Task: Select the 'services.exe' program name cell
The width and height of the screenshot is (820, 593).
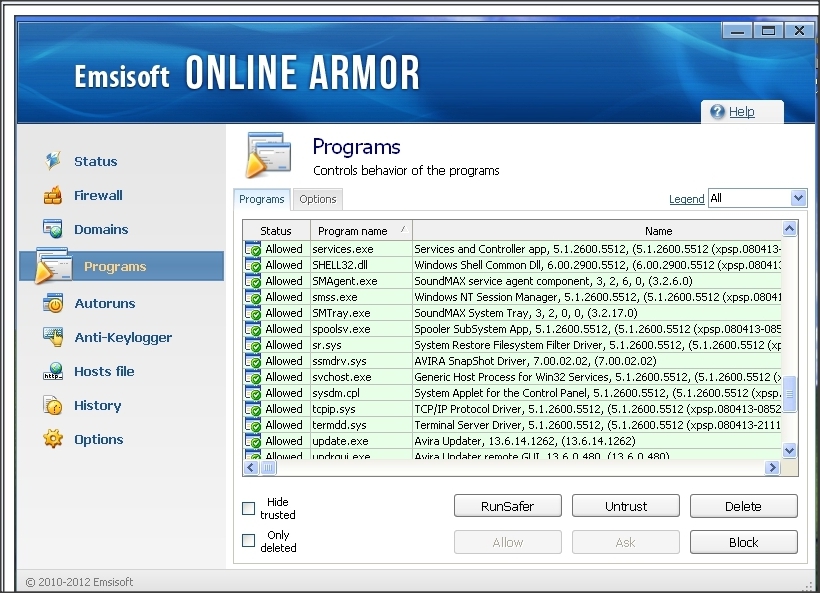Action: pos(361,249)
